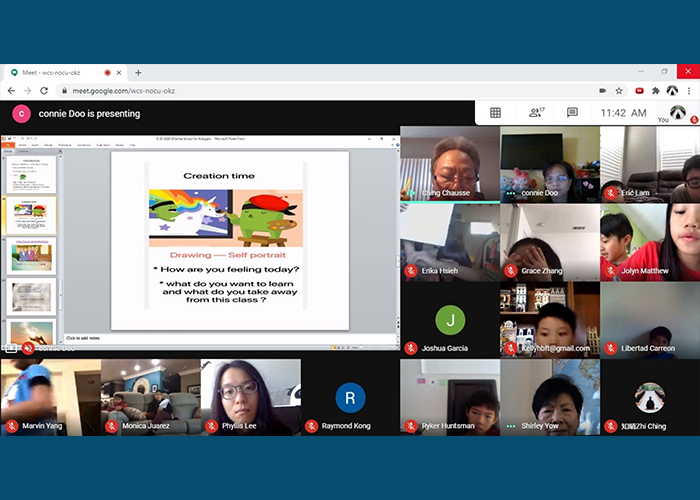
Task: Click "connie Doo is presenting" text
Action: point(89,114)
